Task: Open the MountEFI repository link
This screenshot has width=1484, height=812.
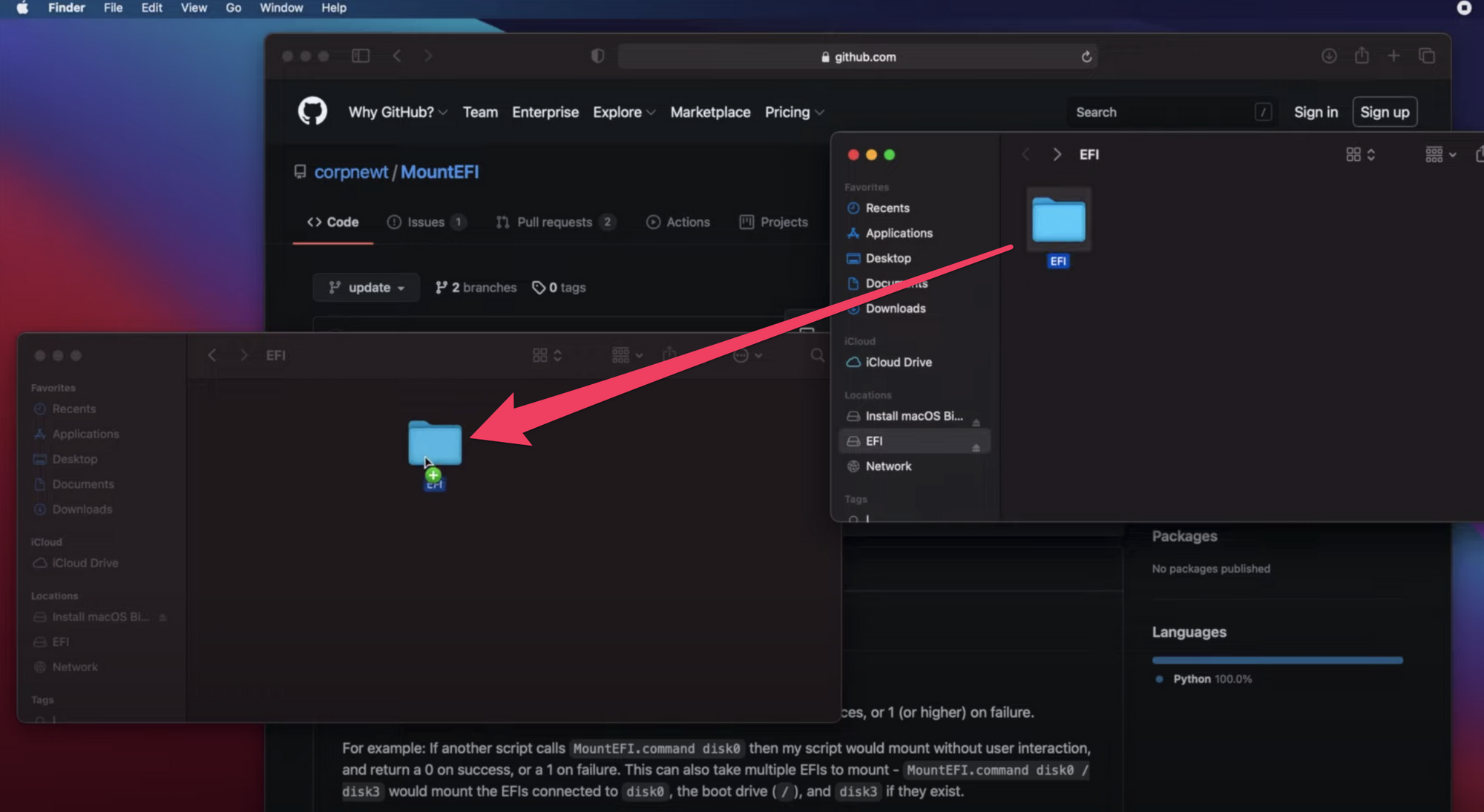Action: point(440,172)
